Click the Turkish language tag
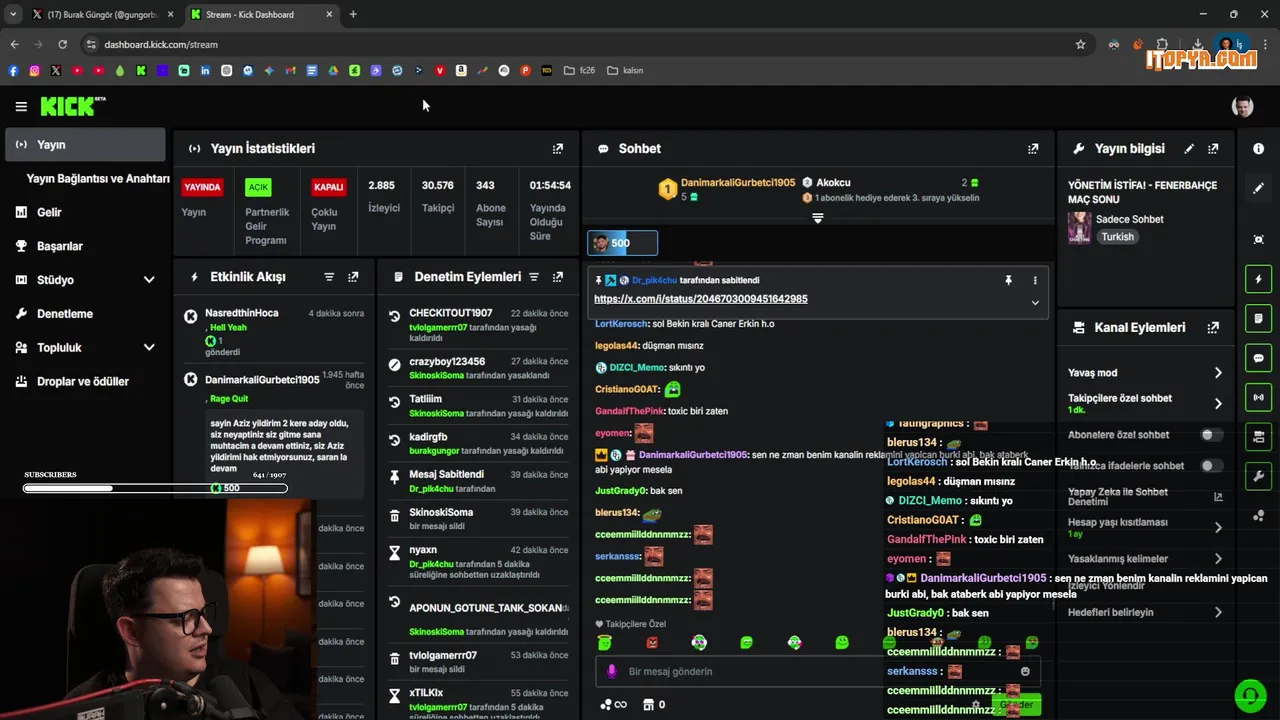The height and width of the screenshot is (720, 1280). 1117,237
